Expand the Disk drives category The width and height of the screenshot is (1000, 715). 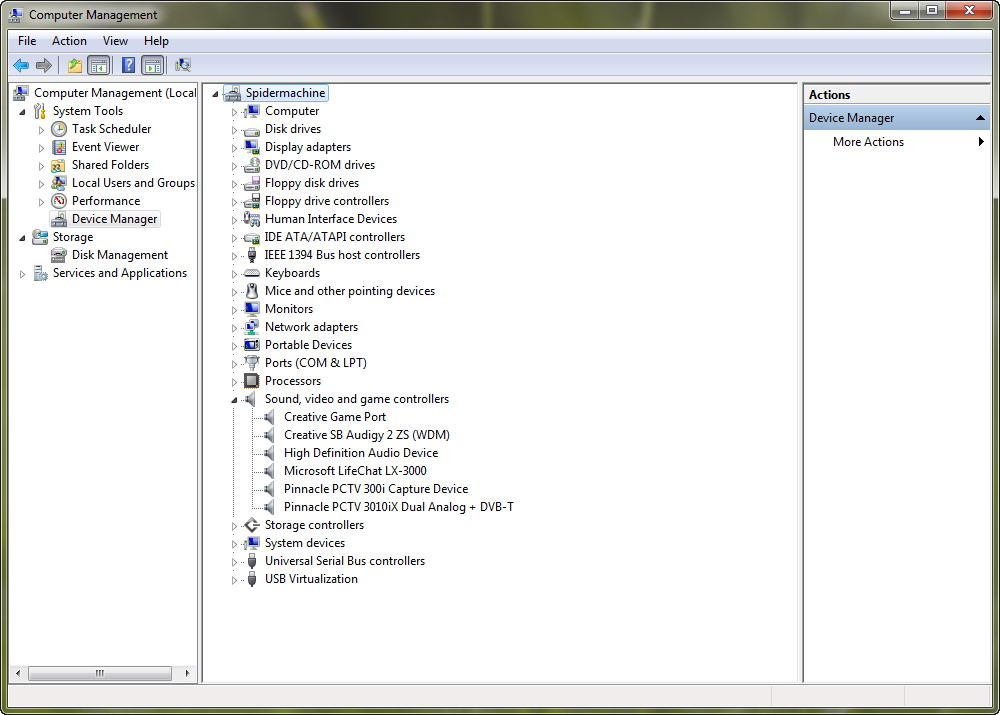234,130
